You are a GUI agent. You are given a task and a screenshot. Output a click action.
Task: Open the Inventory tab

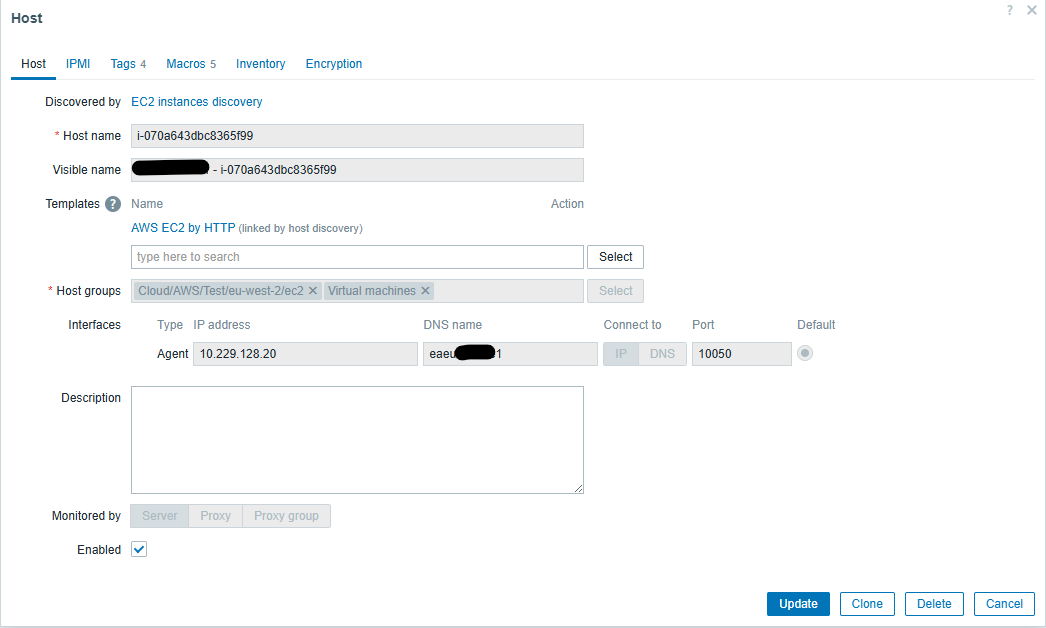coord(260,64)
